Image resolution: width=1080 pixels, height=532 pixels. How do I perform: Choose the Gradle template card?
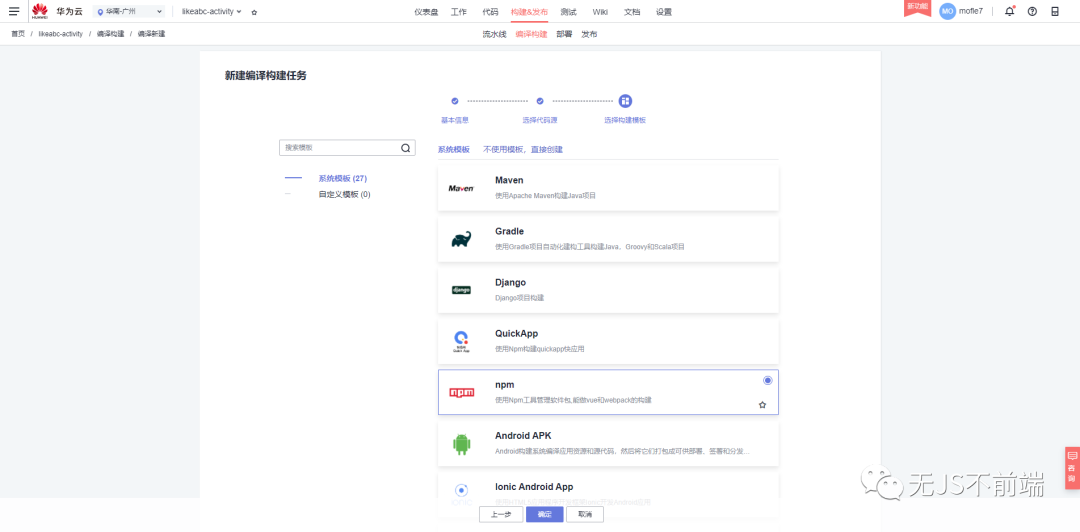point(608,239)
